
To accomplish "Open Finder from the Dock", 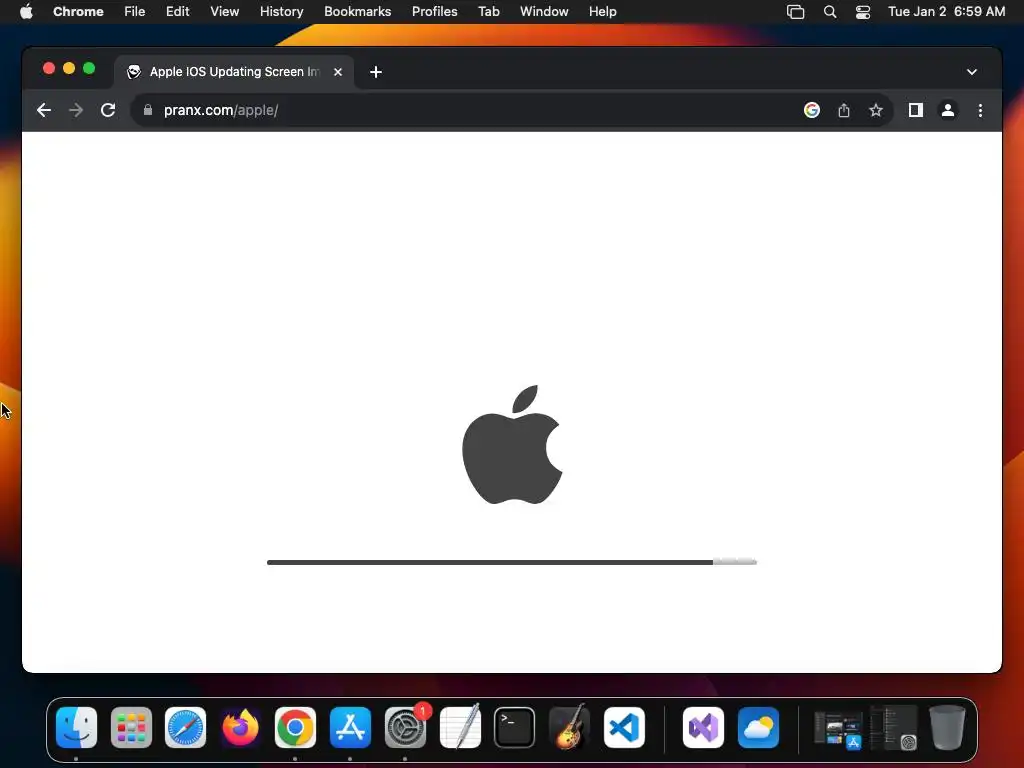I will coord(76,728).
